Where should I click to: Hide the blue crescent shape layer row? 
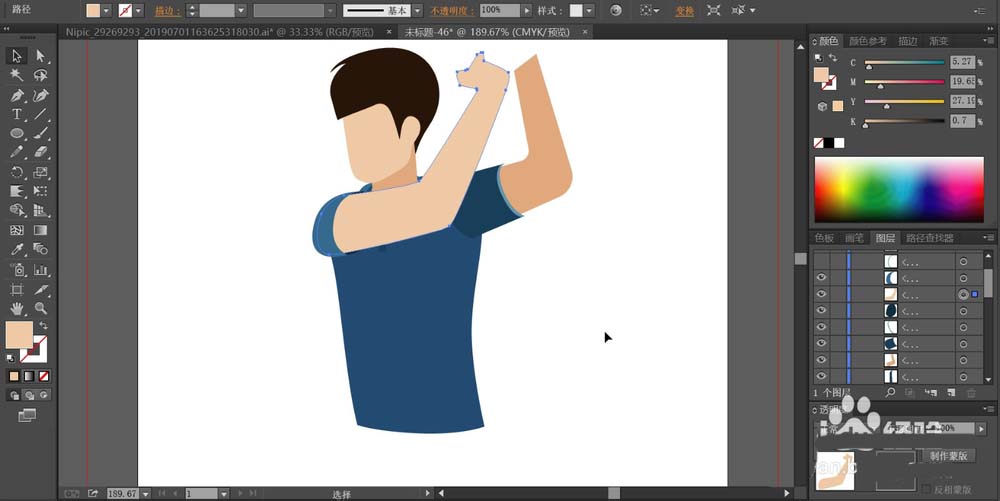tap(821, 278)
